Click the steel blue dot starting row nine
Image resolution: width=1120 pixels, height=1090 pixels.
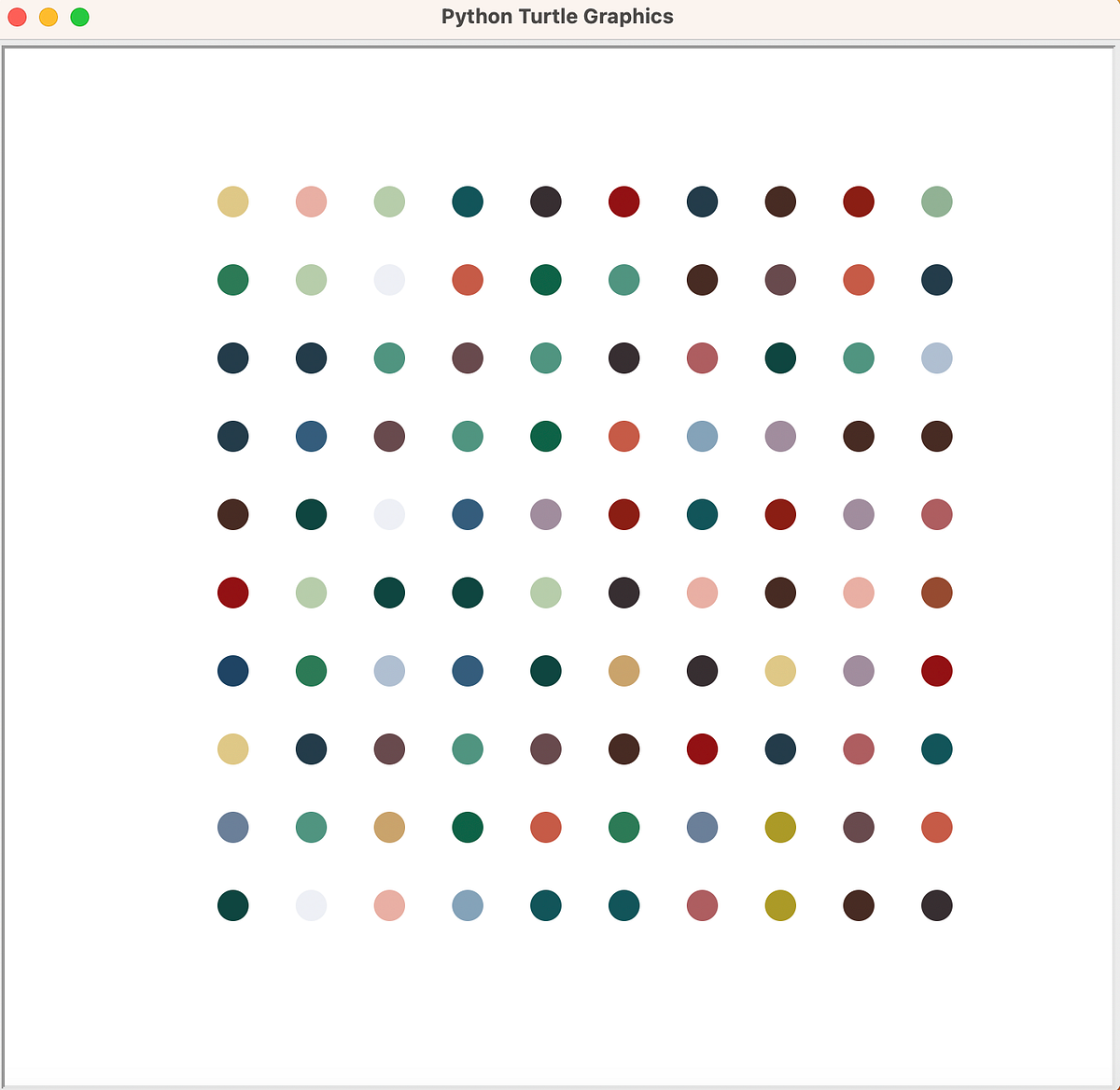point(232,827)
